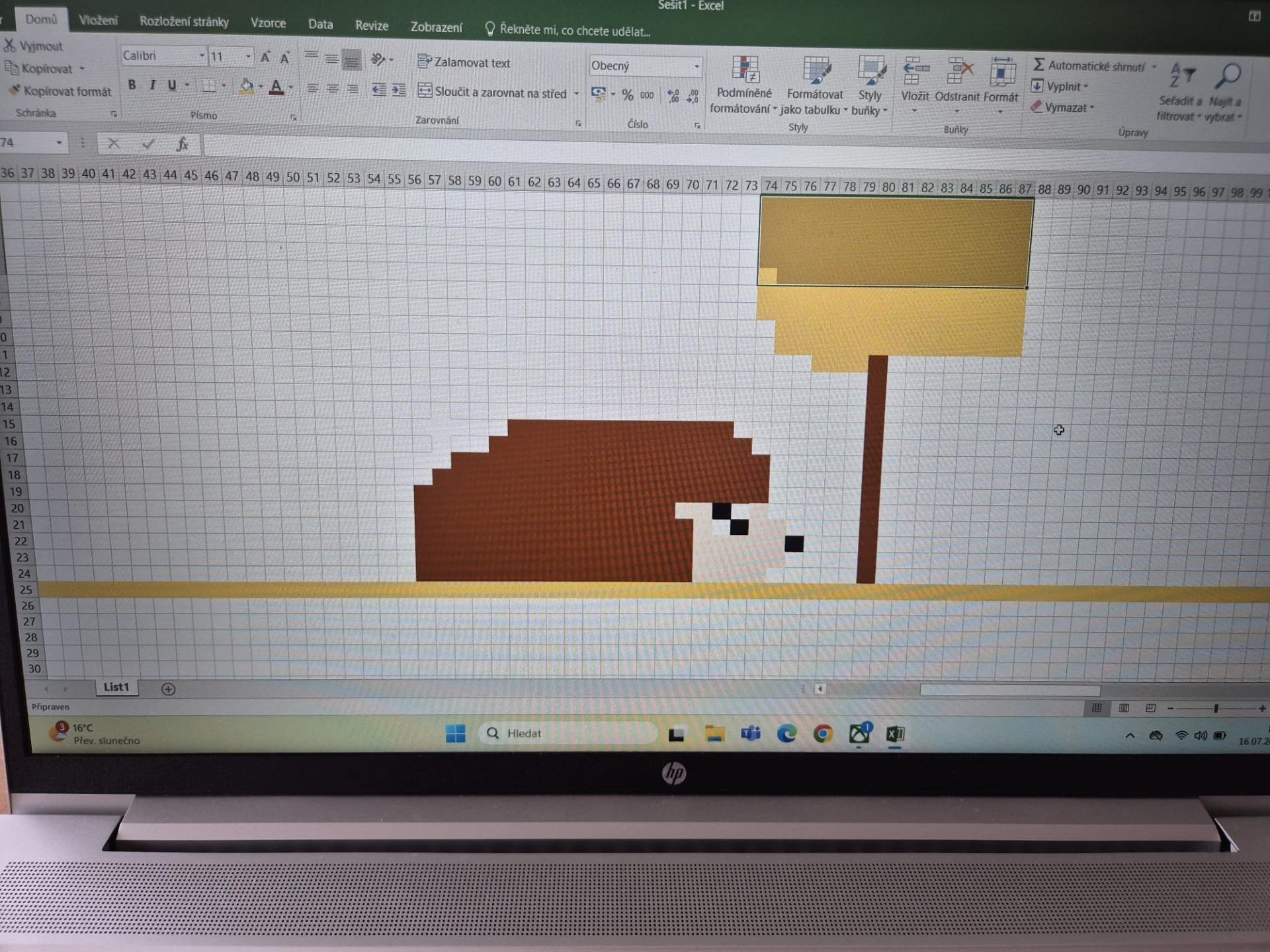Select the List1 sheet tab
This screenshot has width=1270, height=952.
pos(116,687)
